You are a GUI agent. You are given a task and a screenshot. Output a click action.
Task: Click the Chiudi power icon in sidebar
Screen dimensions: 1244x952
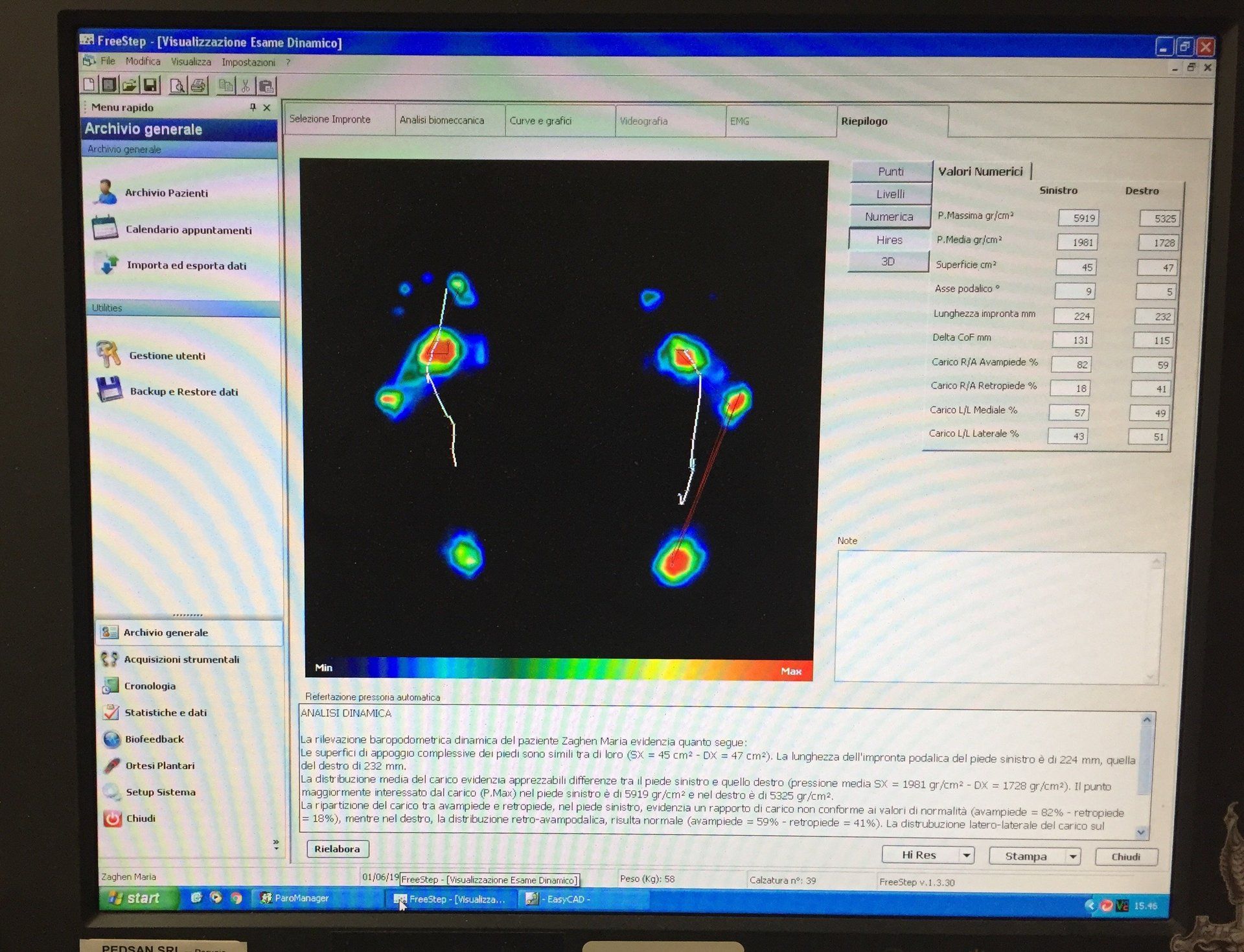coord(113,818)
